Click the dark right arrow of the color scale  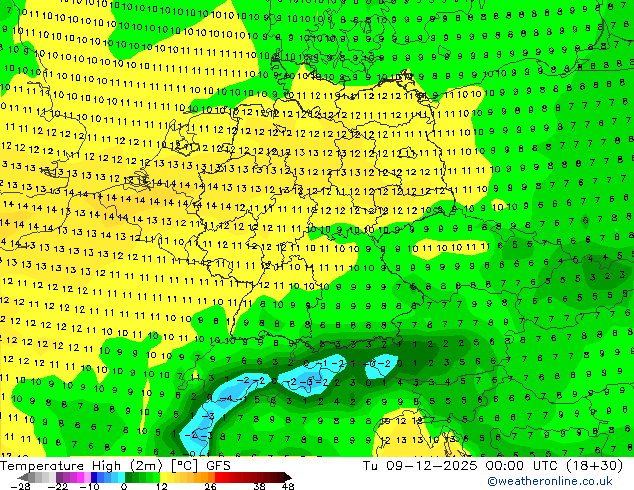click(x=287, y=477)
